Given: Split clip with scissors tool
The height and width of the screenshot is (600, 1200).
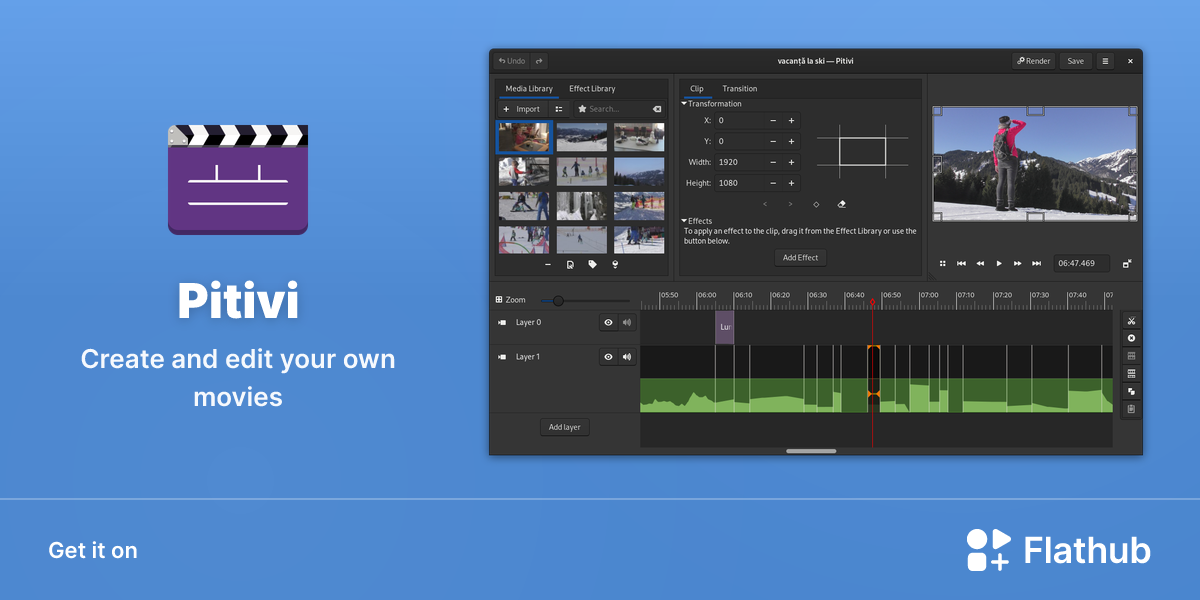Looking at the screenshot, I should tap(1131, 321).
